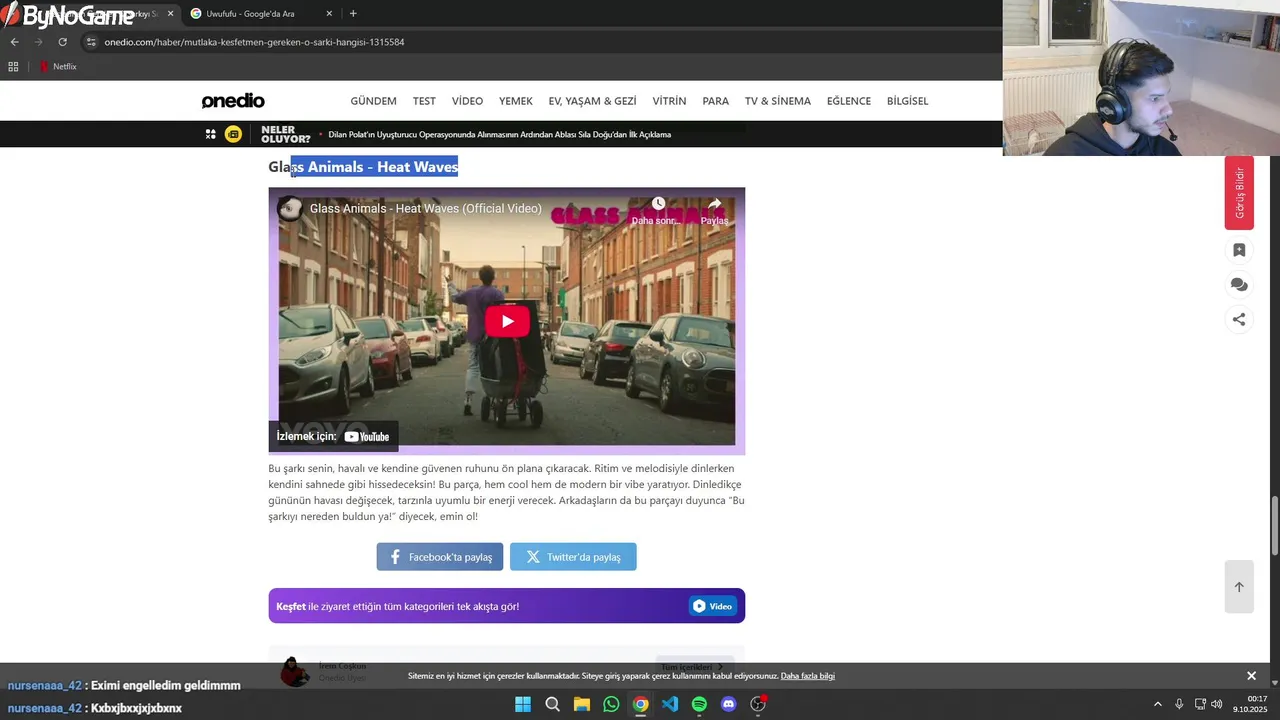Open the apps grid in bookmarks bar
This screenshot has height=720, width=1280.
click(x=13, y=67)
